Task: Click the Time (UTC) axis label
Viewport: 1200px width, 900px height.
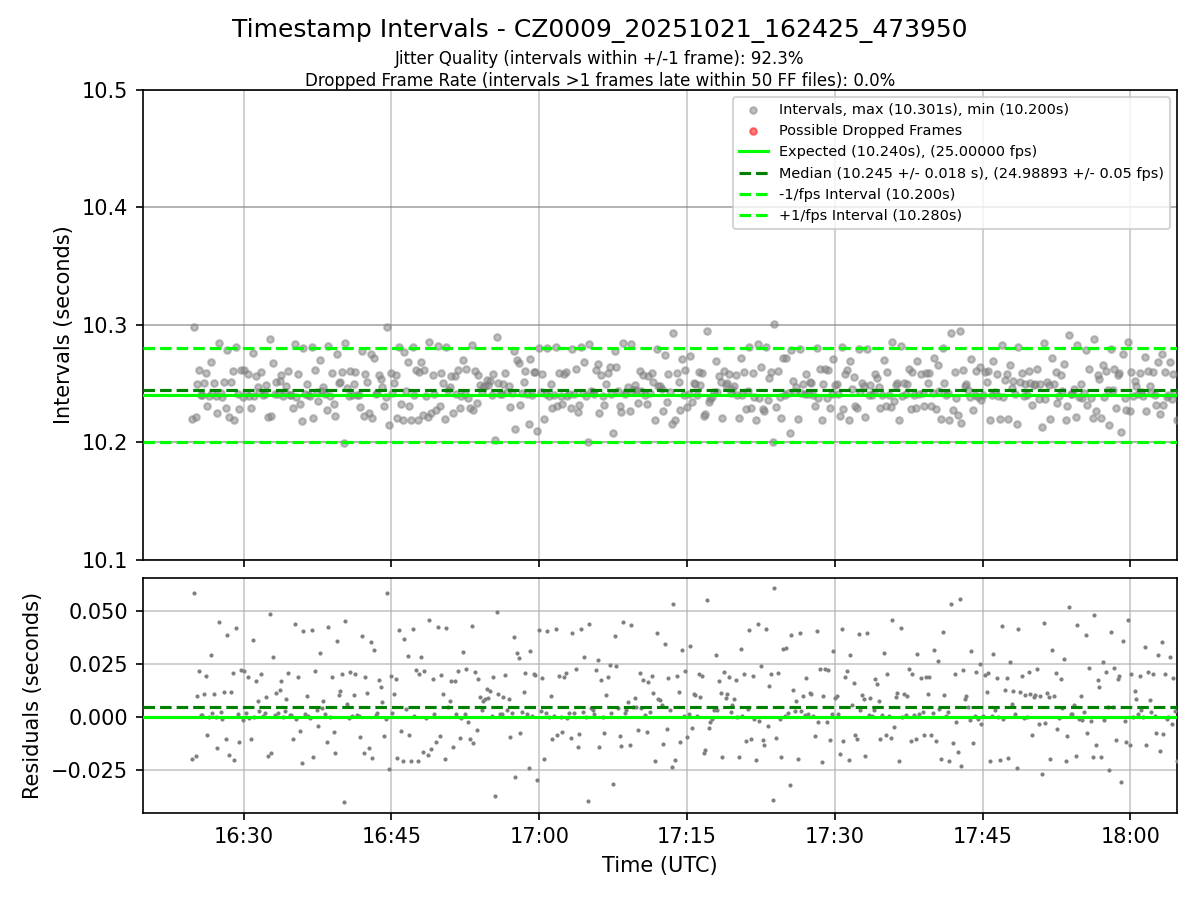Action: coord(659,865)
